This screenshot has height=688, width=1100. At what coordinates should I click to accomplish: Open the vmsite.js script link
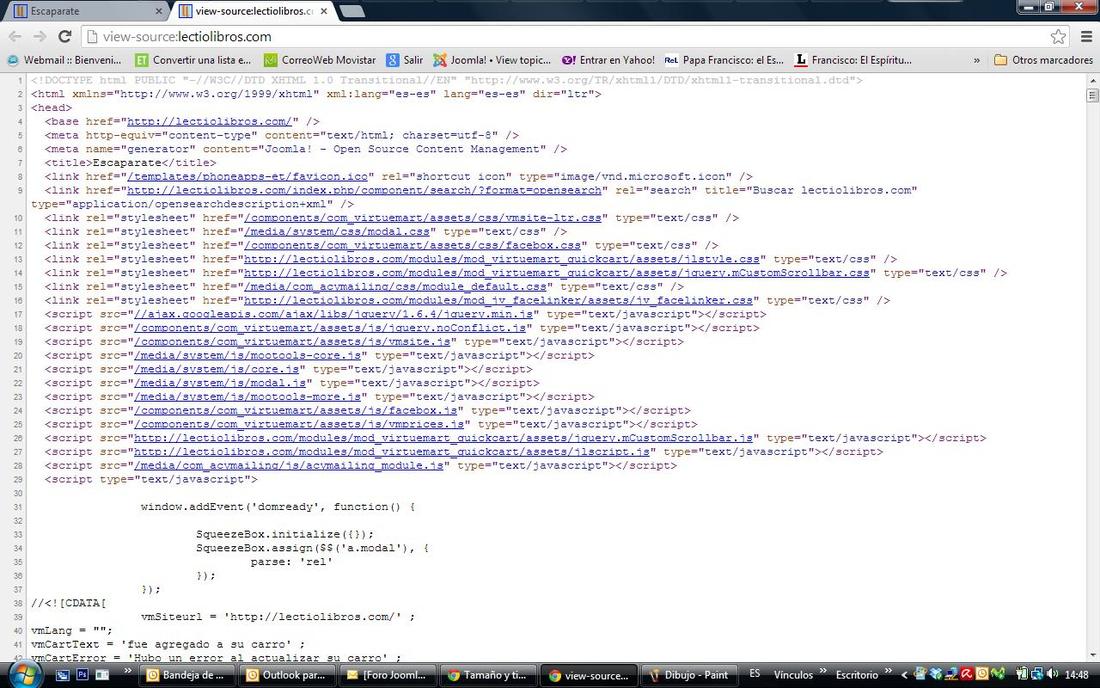[292, 342]
